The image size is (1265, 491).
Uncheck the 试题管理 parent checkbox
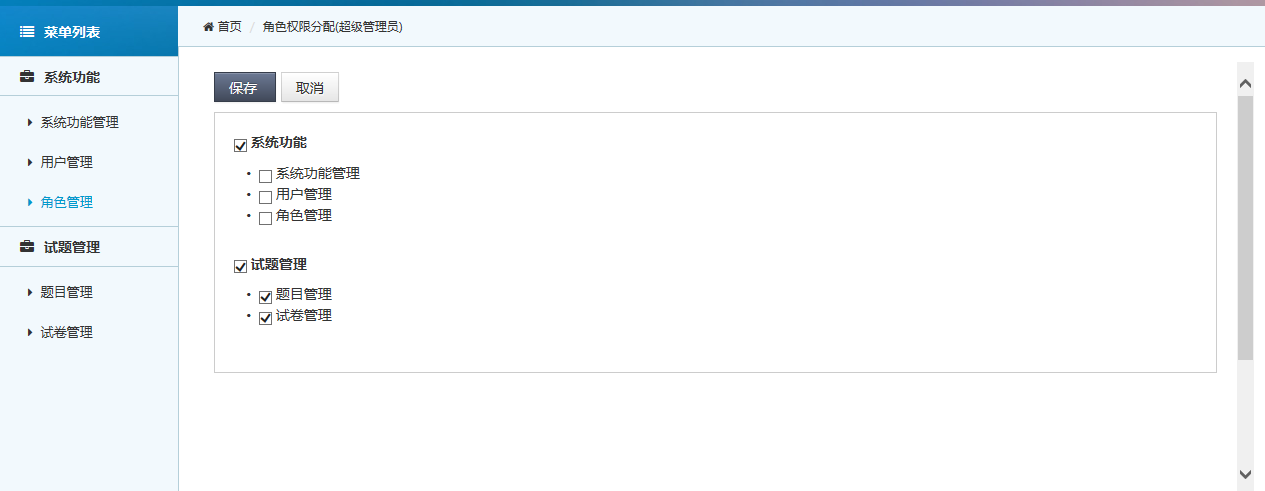point(240,267)
